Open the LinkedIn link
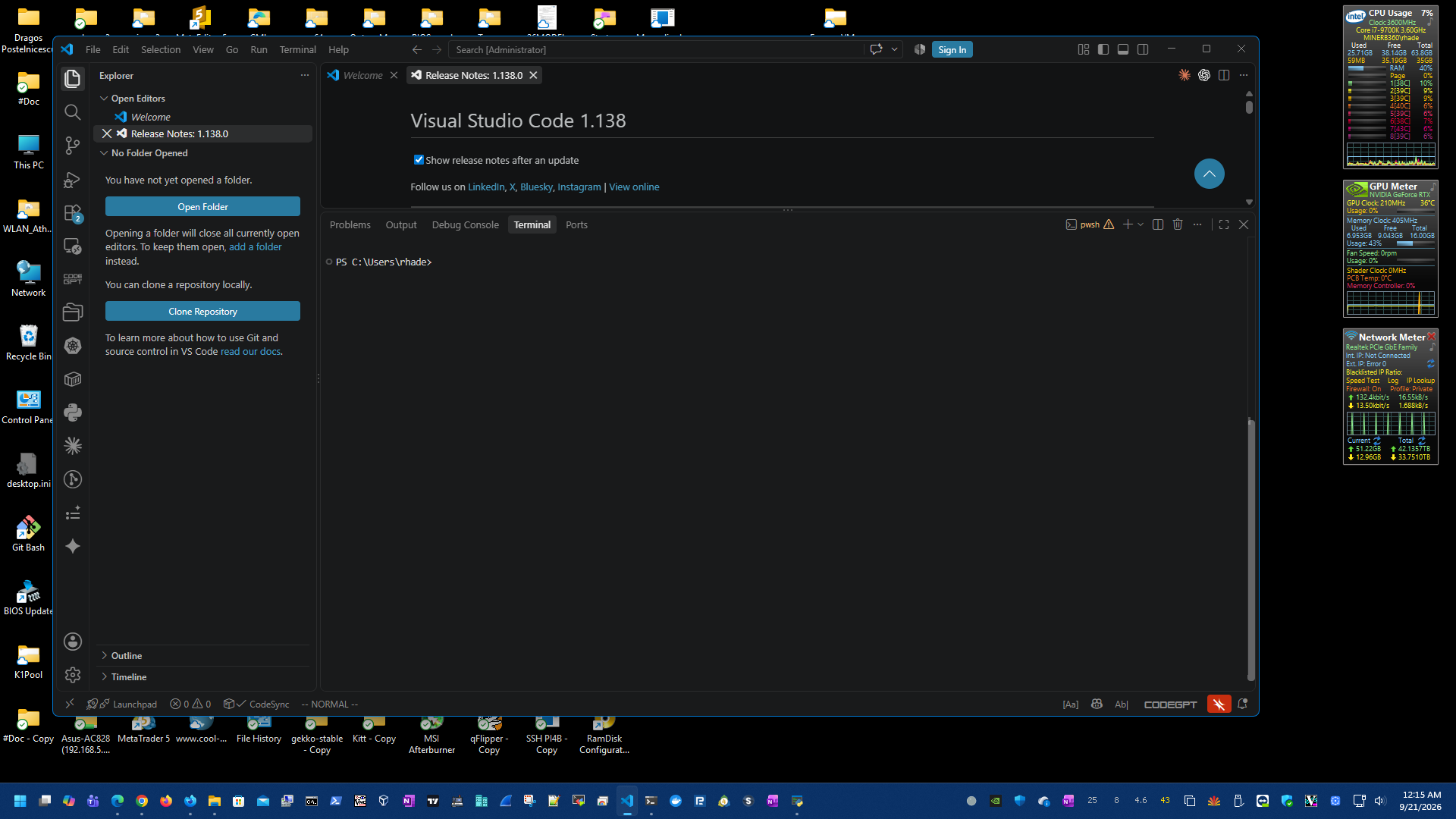The height and width of the screenshot is (819, 1456). tap(485, 187)
